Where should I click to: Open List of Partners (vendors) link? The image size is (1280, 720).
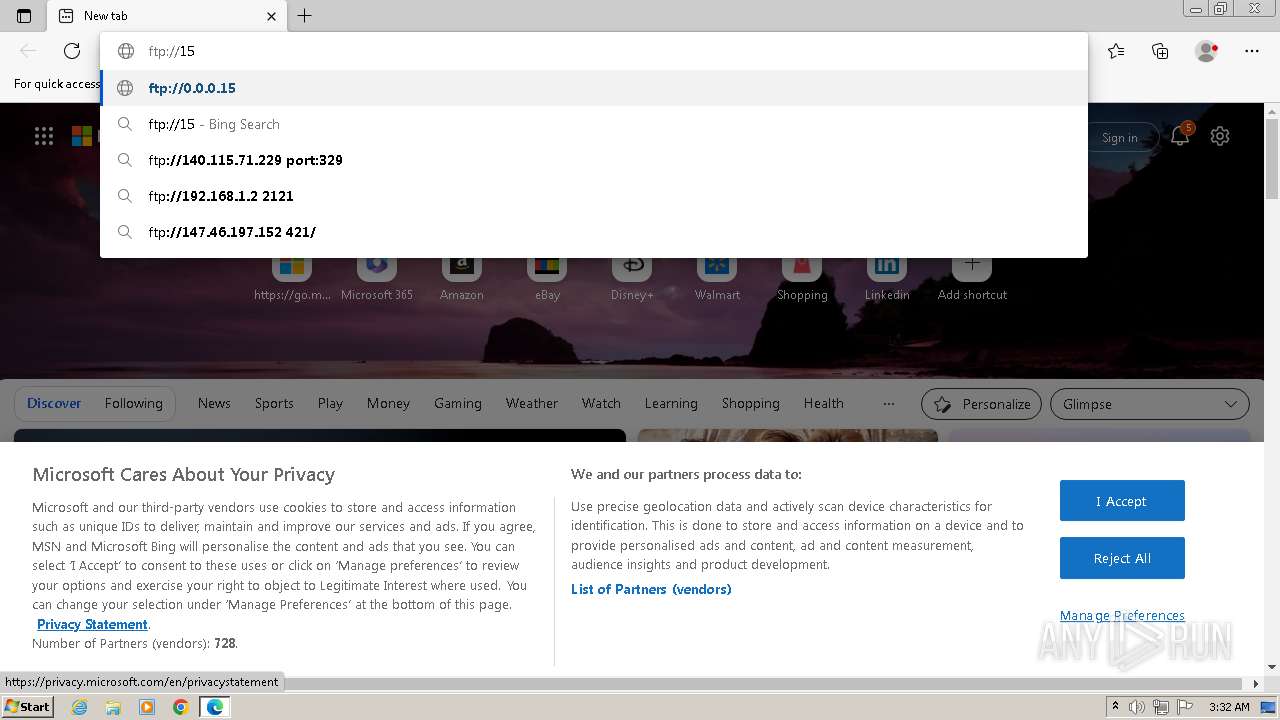pyautogui.click(x=651, y=589)
